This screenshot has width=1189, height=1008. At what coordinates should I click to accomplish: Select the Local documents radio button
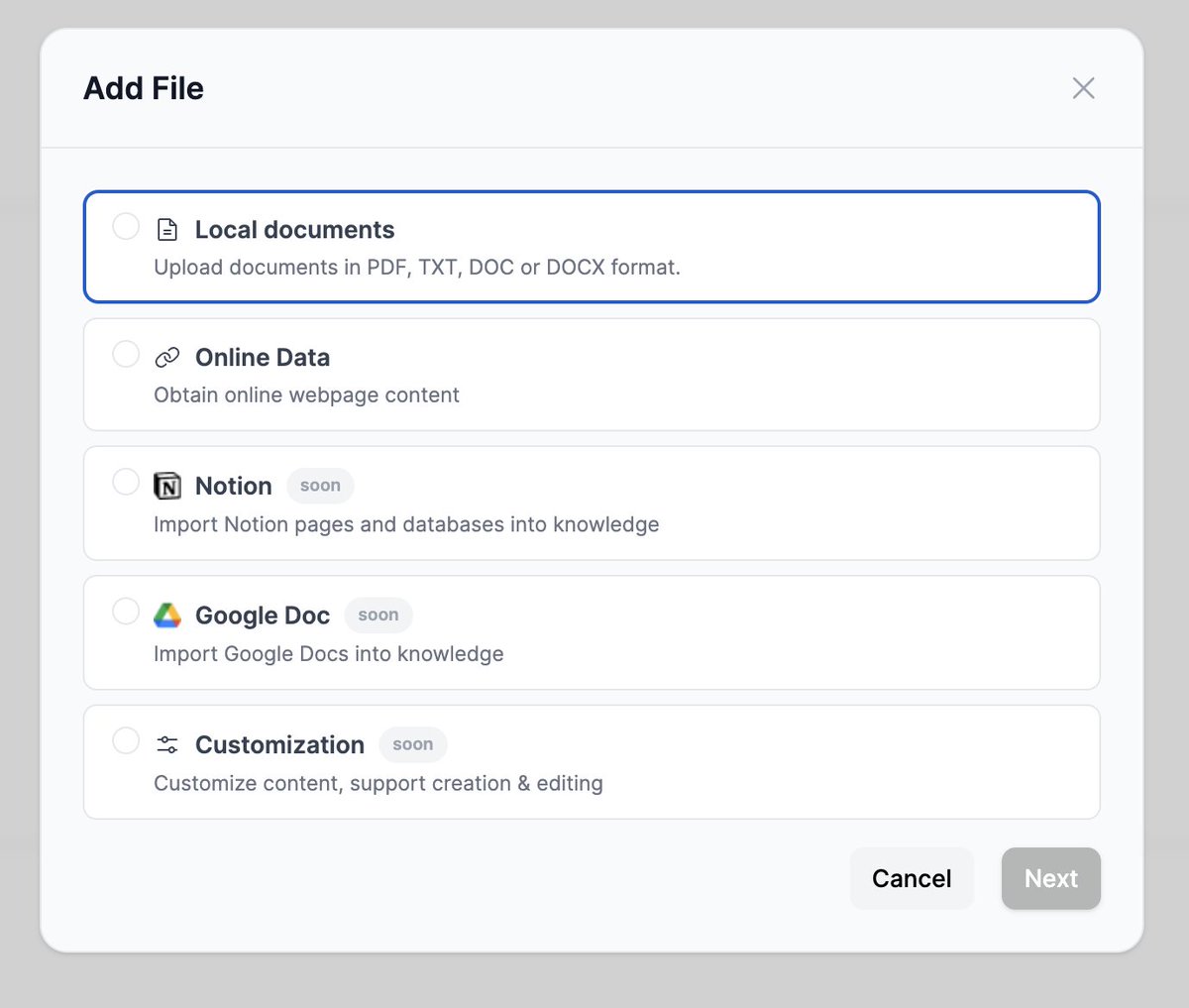(126, 226)
